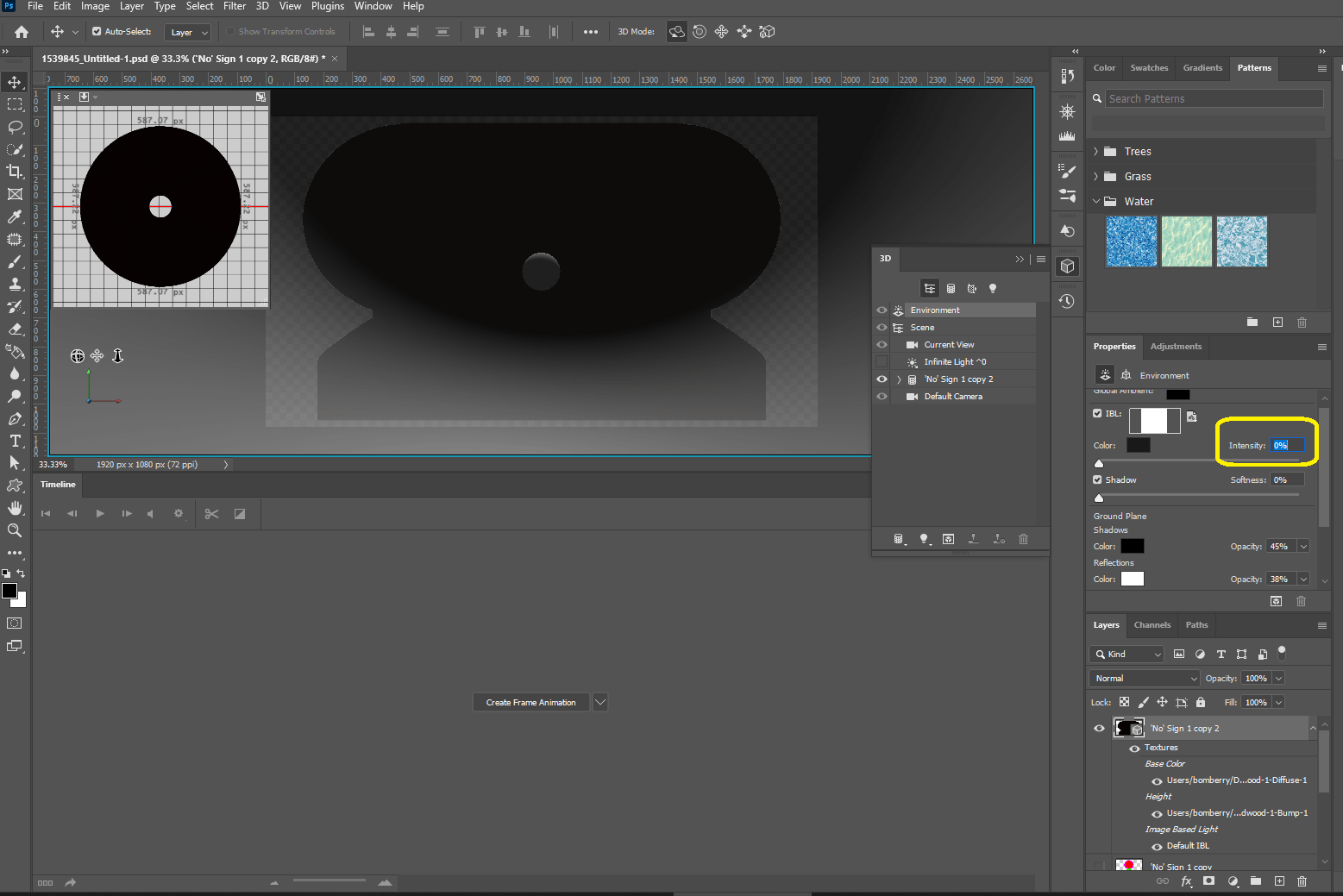Collapse the Water pattern group
The image size is (1343, 896).
click(1096, 201)
